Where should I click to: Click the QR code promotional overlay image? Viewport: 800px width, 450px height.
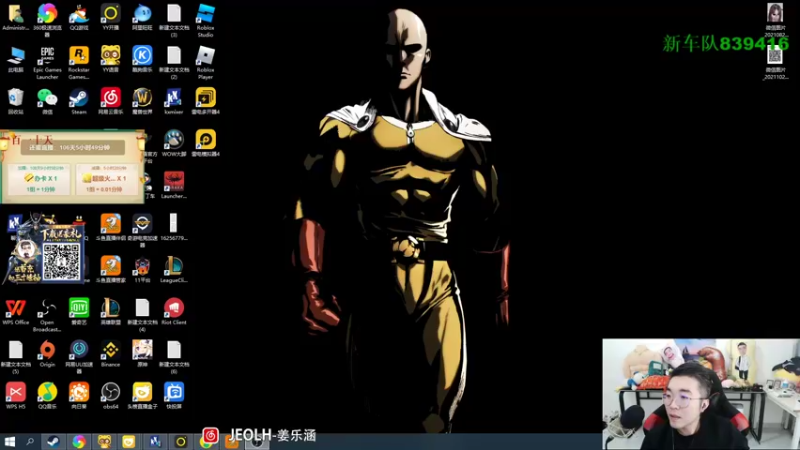(62, 261)
